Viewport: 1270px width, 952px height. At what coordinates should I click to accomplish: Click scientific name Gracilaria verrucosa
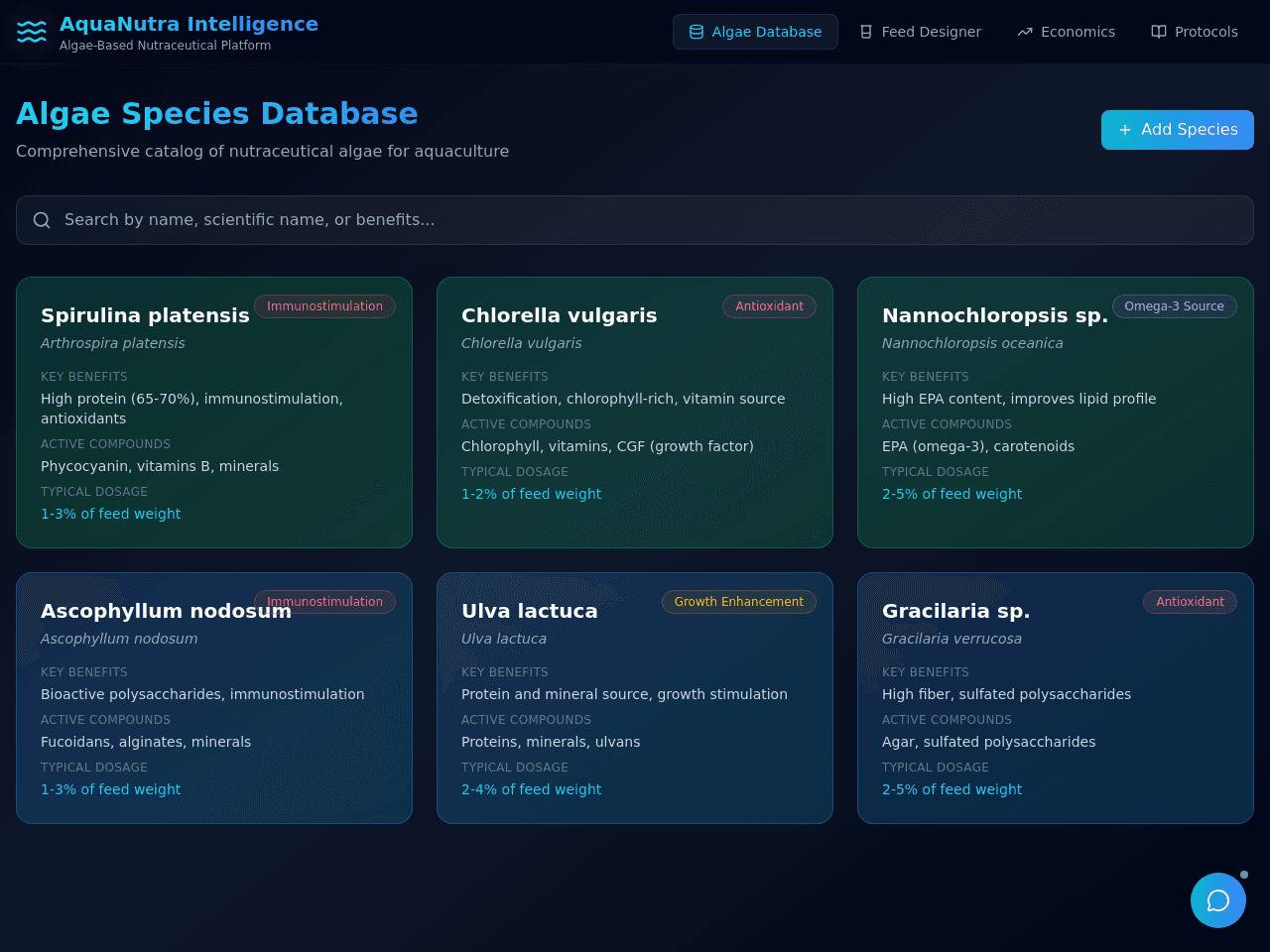(x=952, y=639)
